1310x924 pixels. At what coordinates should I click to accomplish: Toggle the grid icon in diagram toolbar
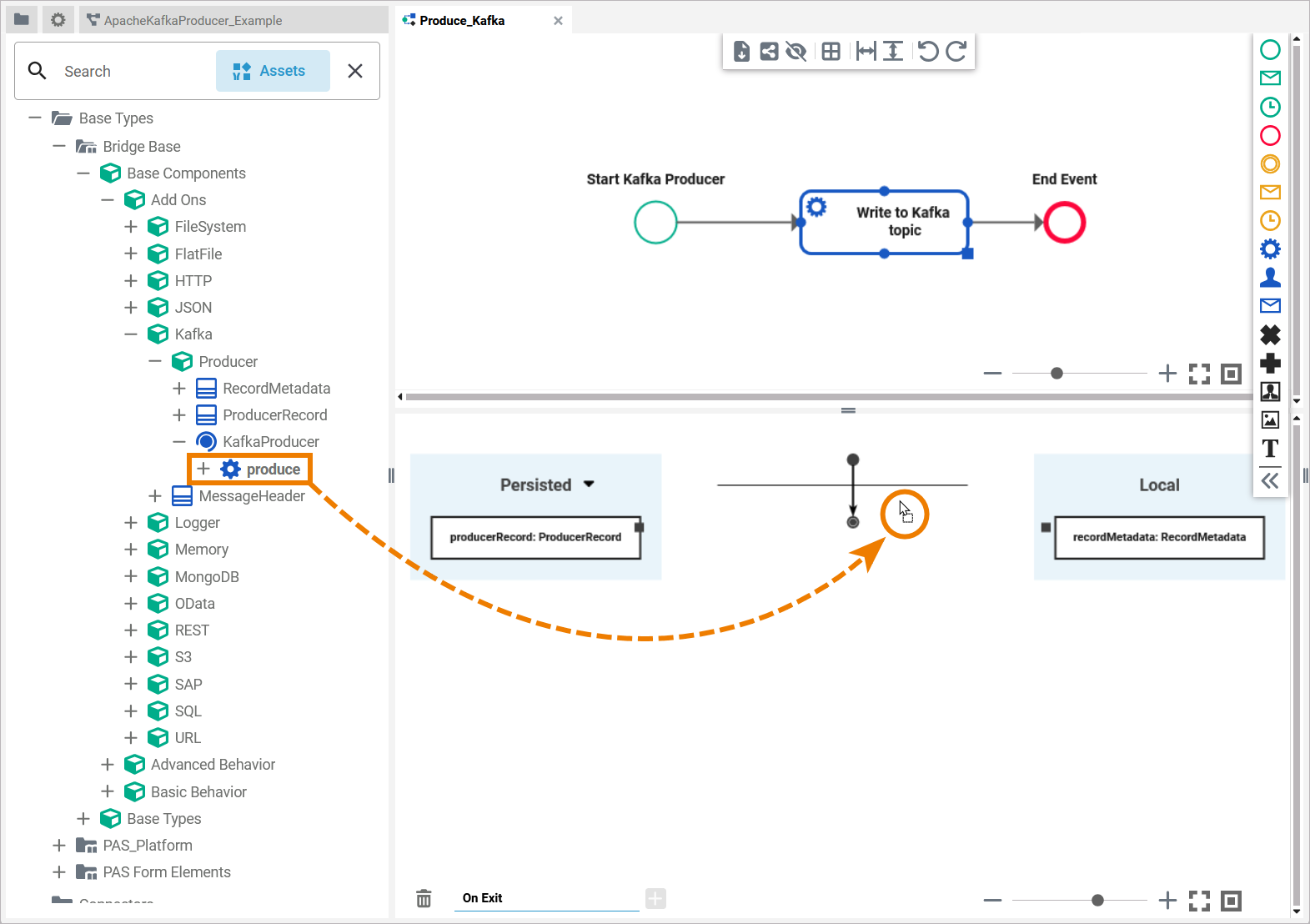click(x=831, y=52)
